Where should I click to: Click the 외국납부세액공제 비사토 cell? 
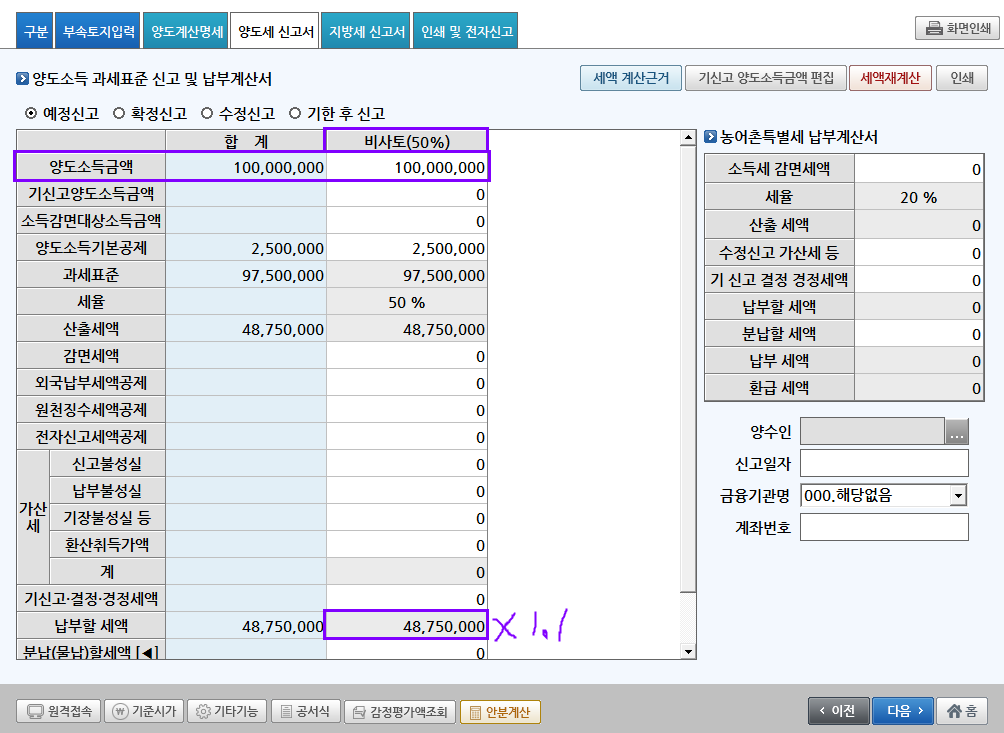(407, 383)
